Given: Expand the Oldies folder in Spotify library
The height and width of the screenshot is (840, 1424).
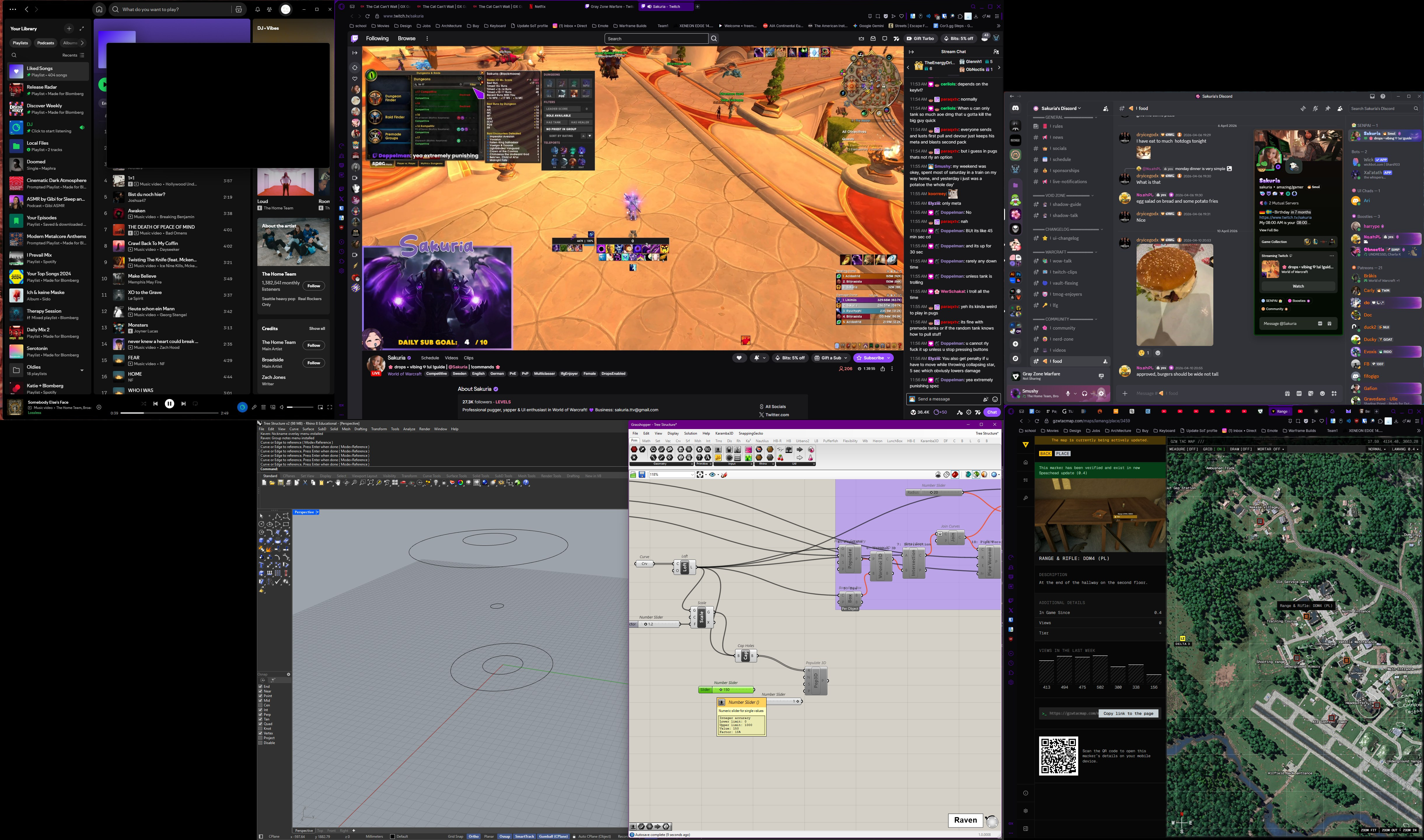Looking at the screenshot, I should (x=82, y=370).
